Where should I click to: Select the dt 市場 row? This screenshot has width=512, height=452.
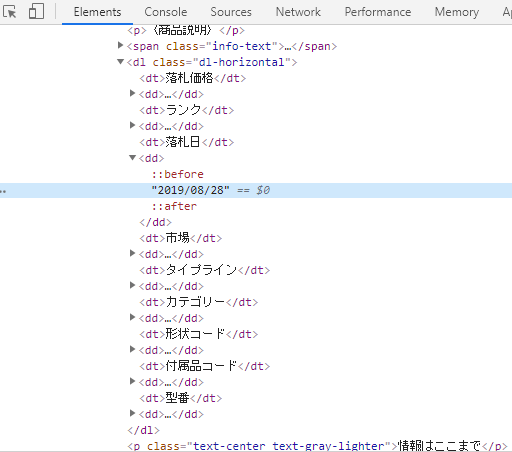click(x=181, y=238)
